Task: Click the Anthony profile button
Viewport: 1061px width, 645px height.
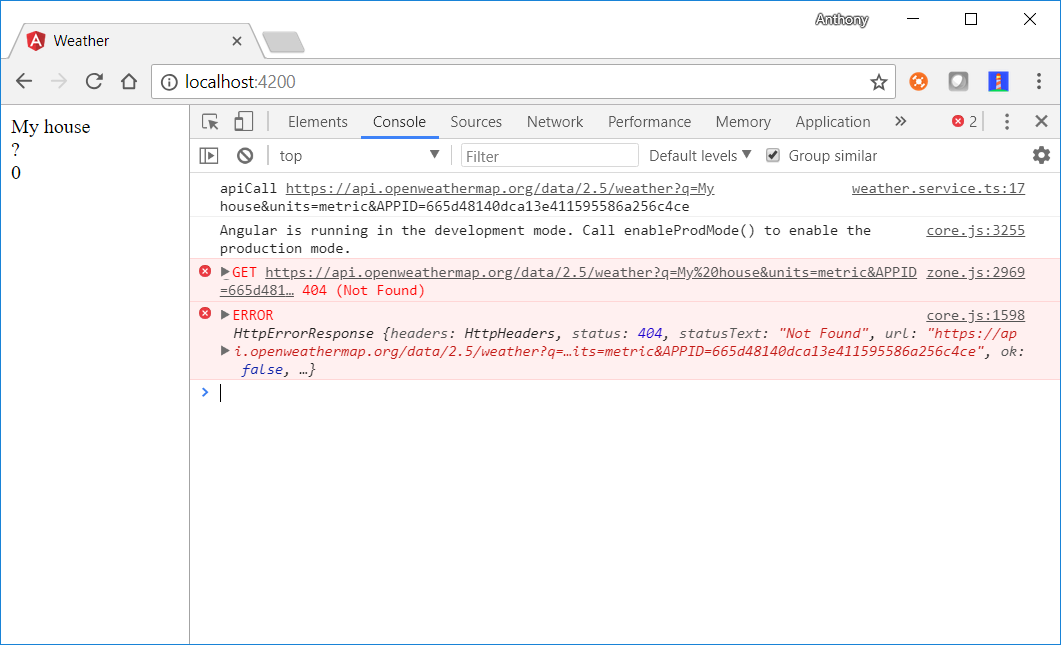Action: 842,20
